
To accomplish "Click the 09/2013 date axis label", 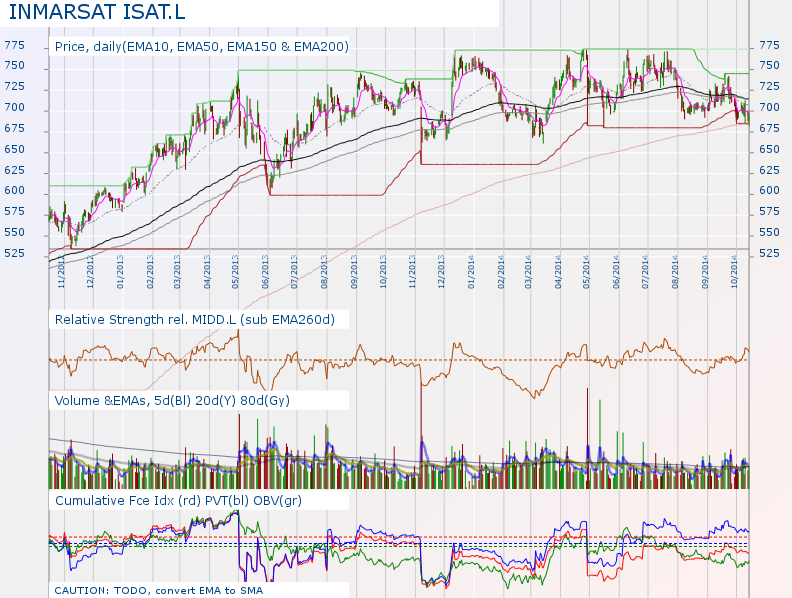I will click(354, 272).
